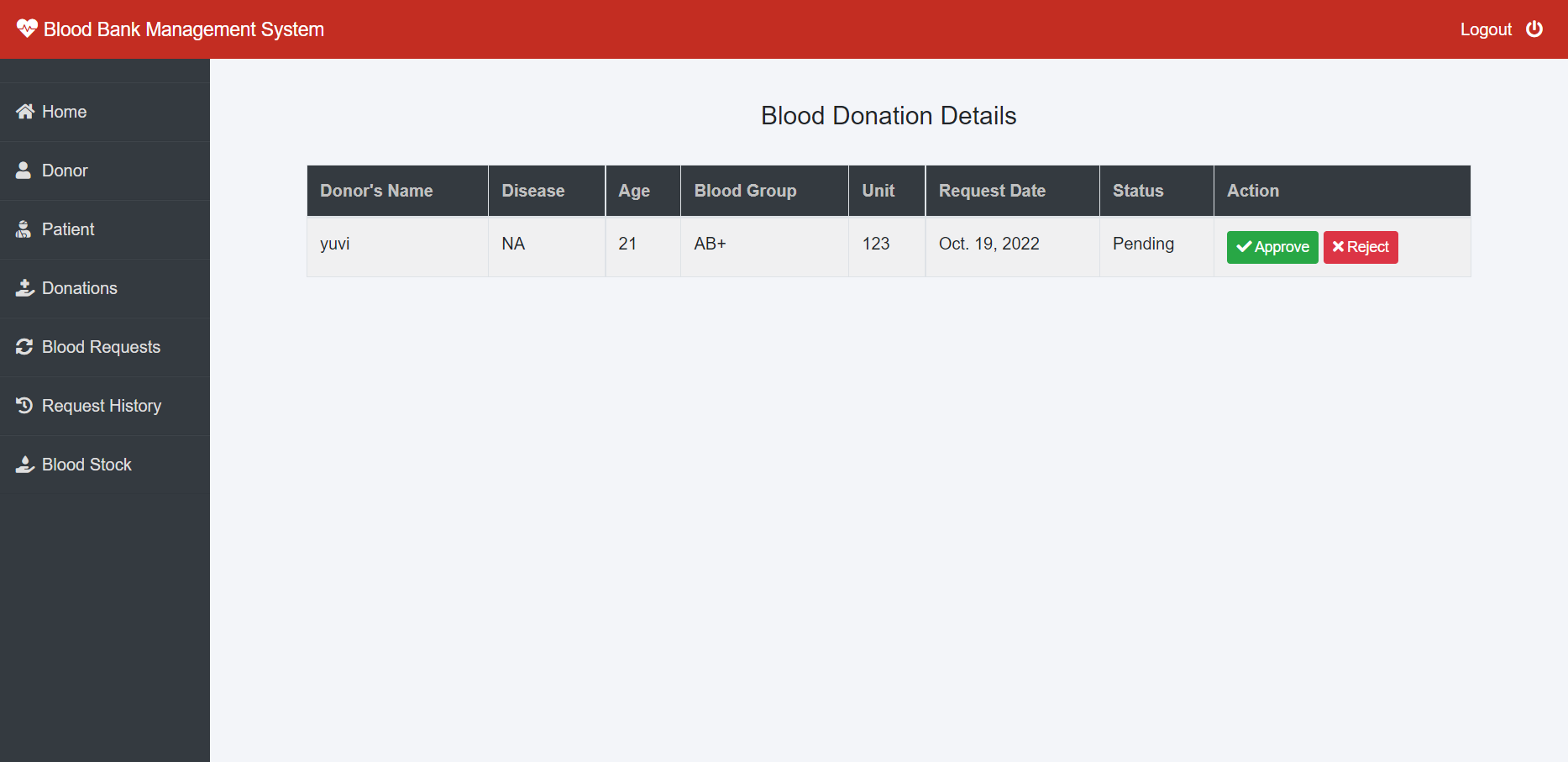
Task: Click the Blood Bank Management System title
Action: [x=184, y=29]
